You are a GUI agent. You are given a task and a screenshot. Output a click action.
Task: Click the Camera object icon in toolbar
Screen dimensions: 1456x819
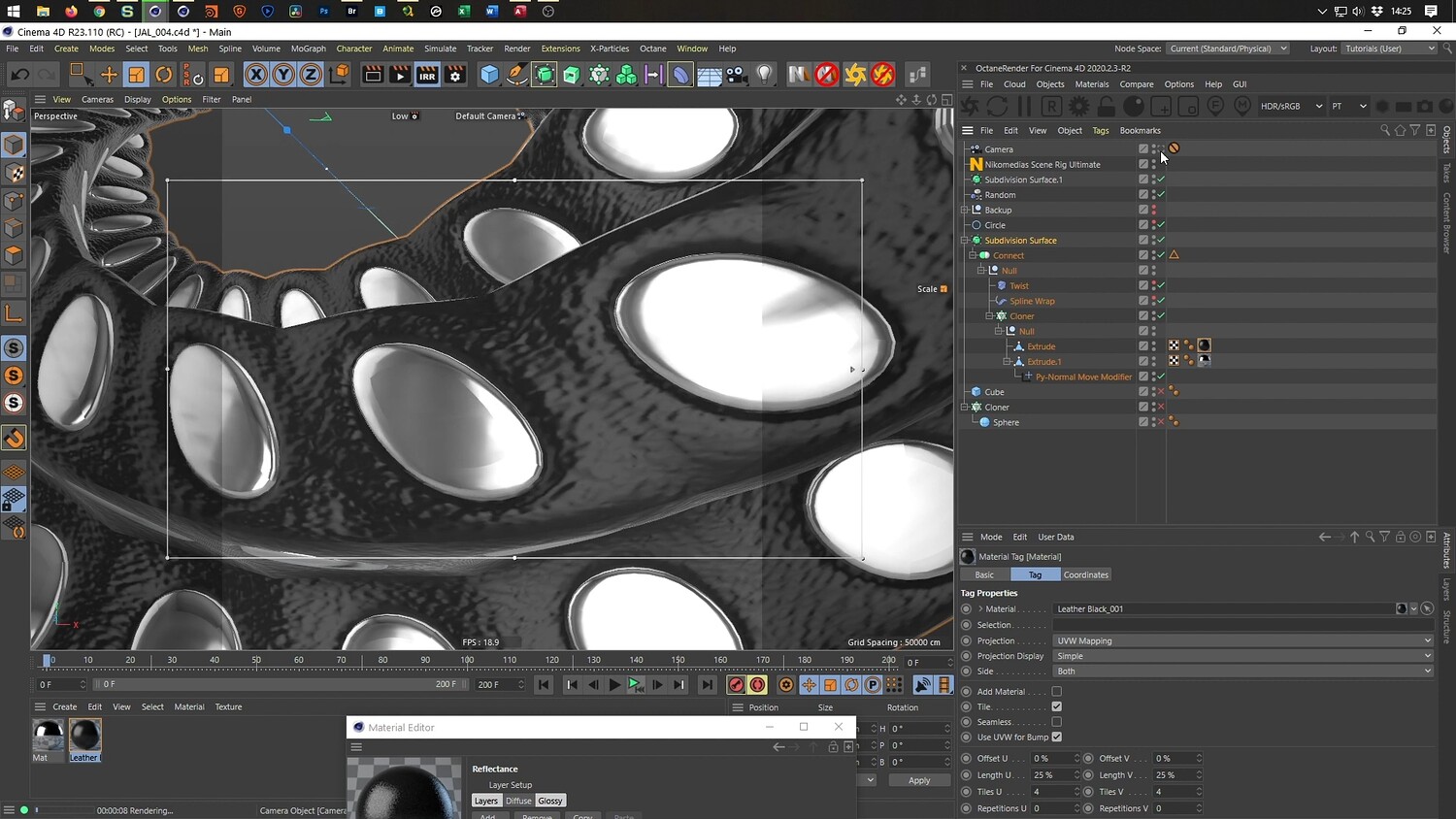point(737,75)
